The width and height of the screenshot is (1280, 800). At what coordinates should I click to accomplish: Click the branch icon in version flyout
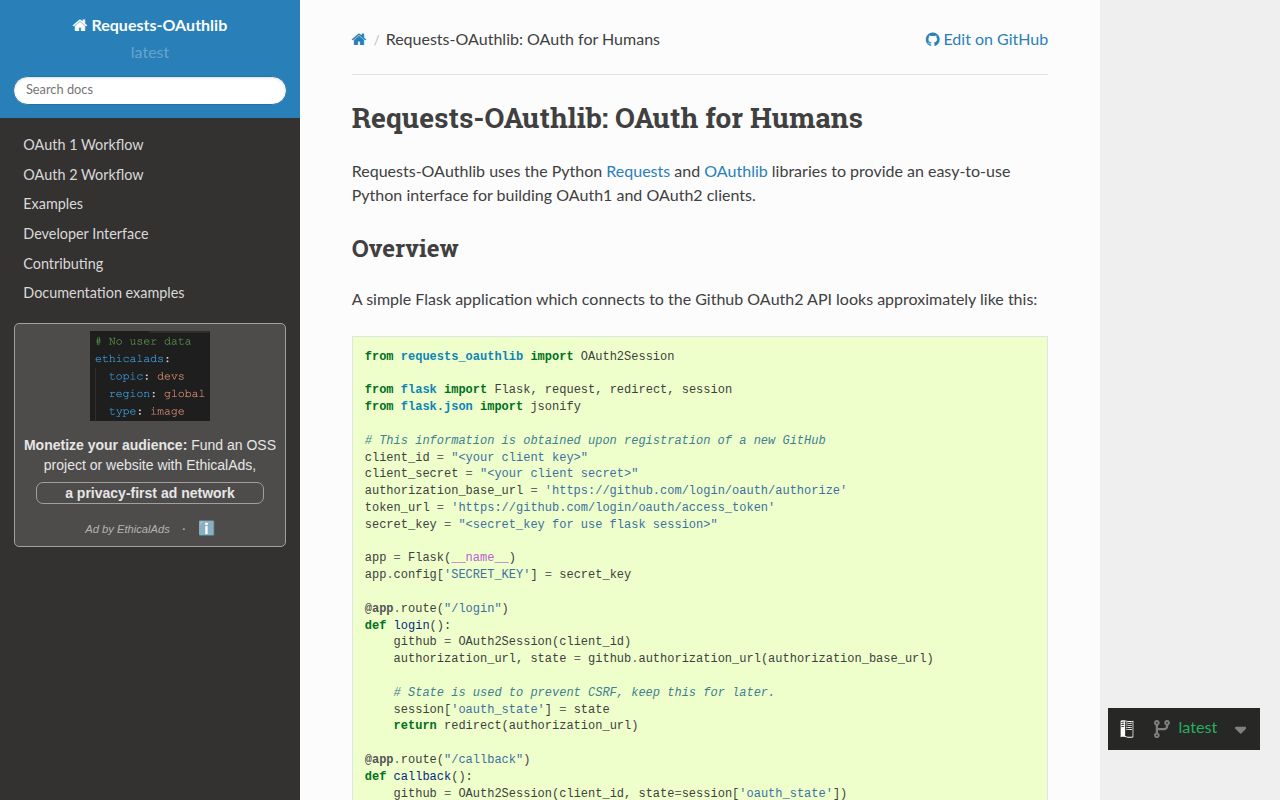[1161, 729]
